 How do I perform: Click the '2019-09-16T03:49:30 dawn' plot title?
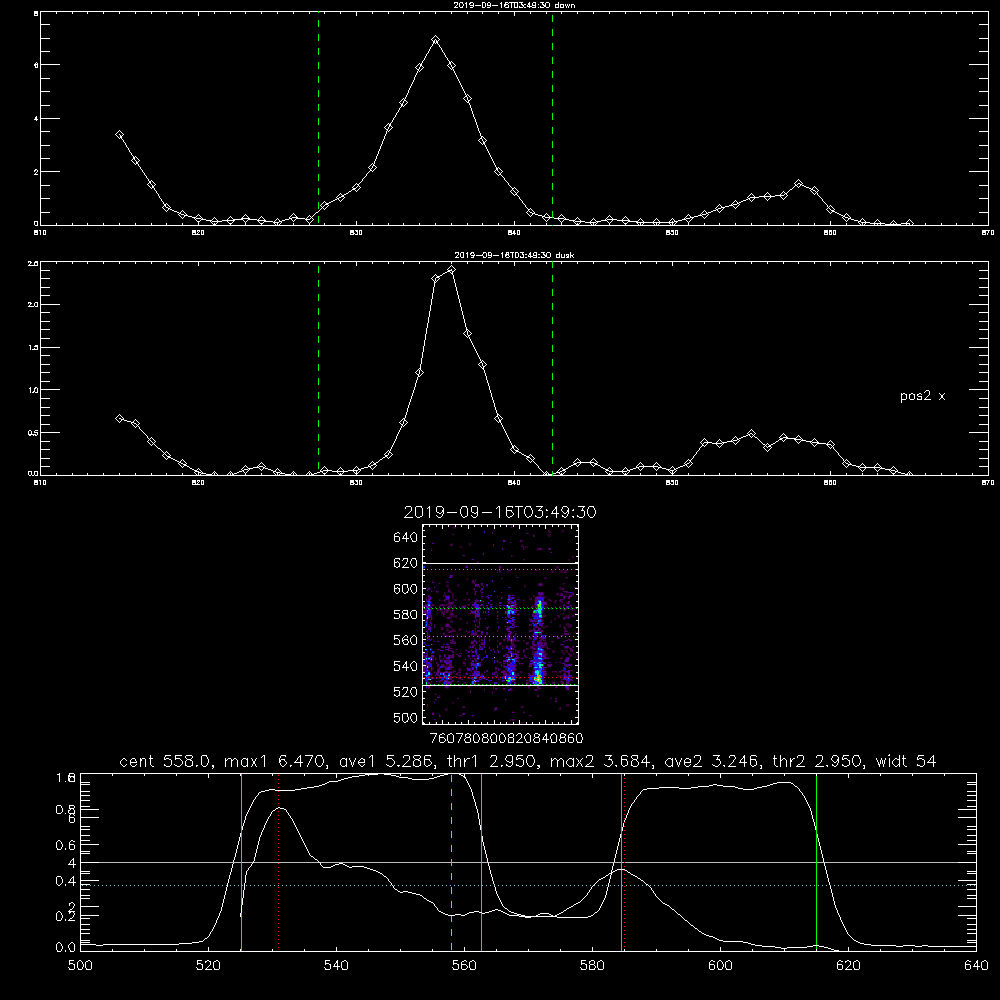pyautogui.click(x=514, y=4)
